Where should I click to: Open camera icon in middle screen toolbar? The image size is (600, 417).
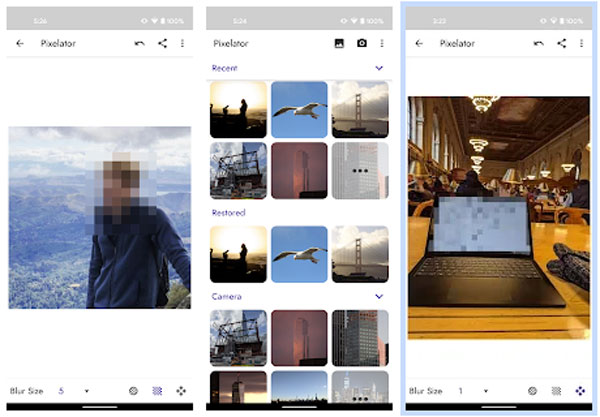coord(362,43)
